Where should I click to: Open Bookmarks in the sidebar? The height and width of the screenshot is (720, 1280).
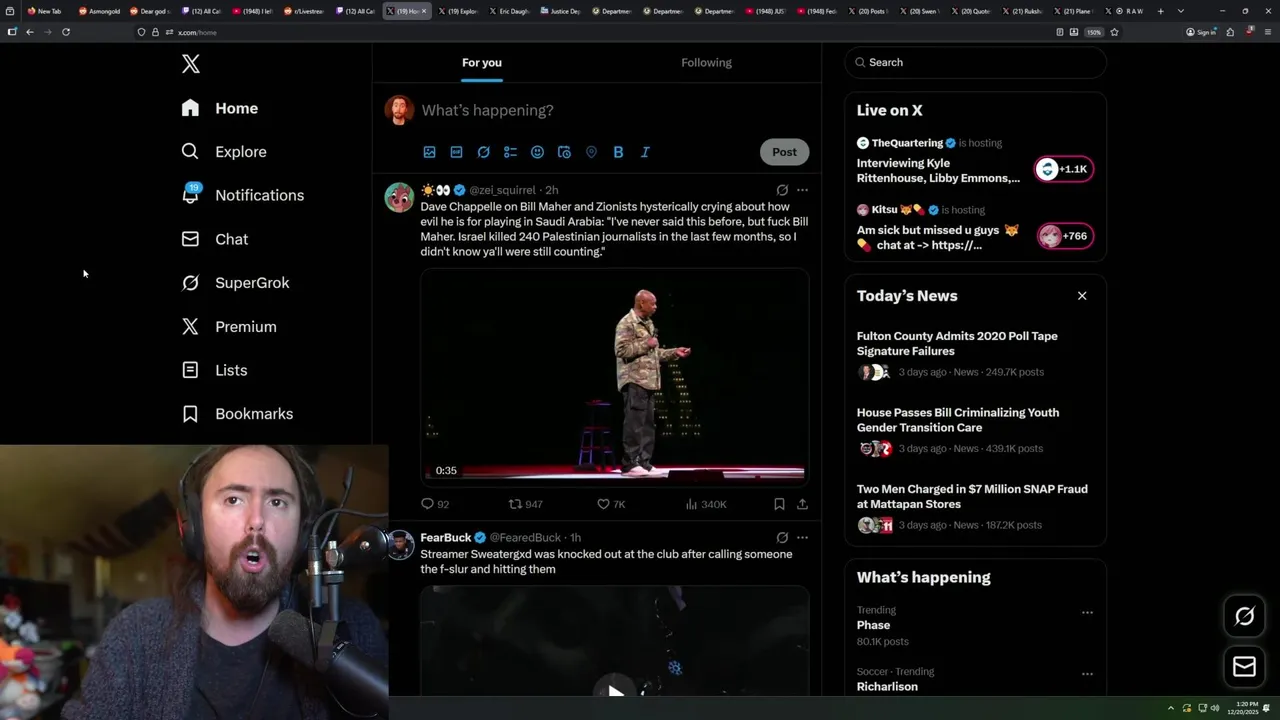[237, 414]
